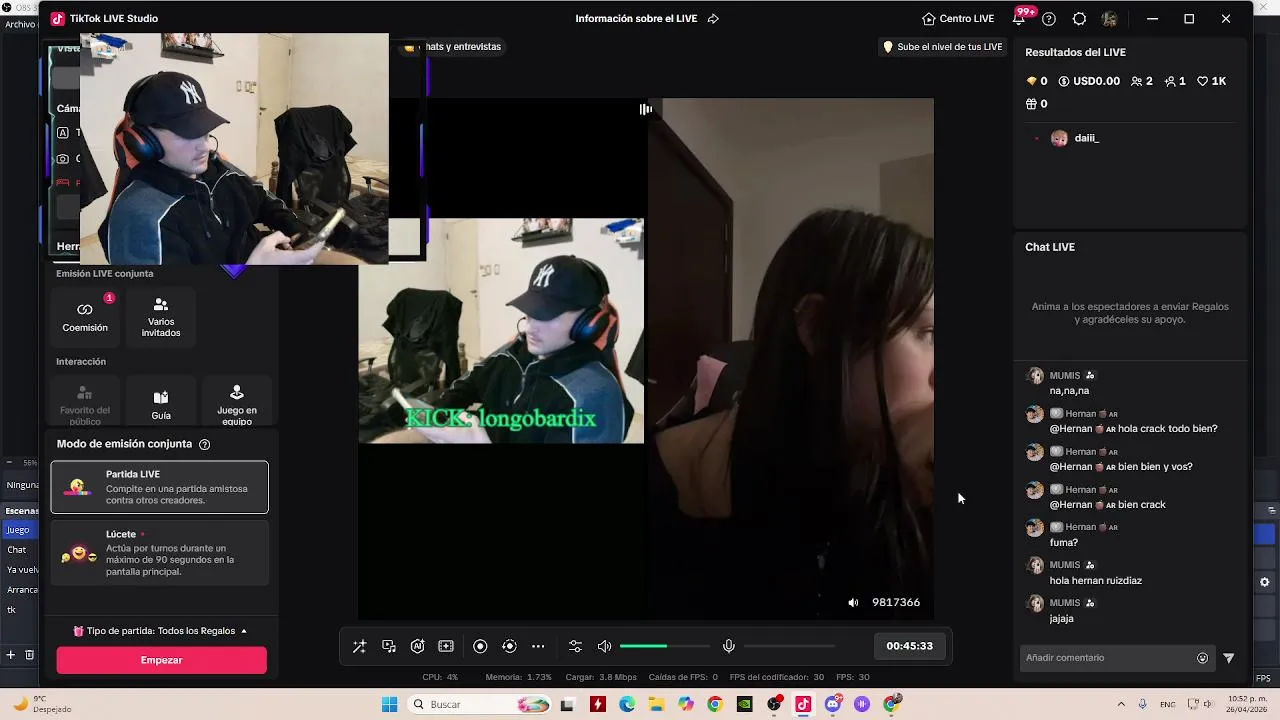
Task: Click the gift box count stat
Action: click(1037, 104)
